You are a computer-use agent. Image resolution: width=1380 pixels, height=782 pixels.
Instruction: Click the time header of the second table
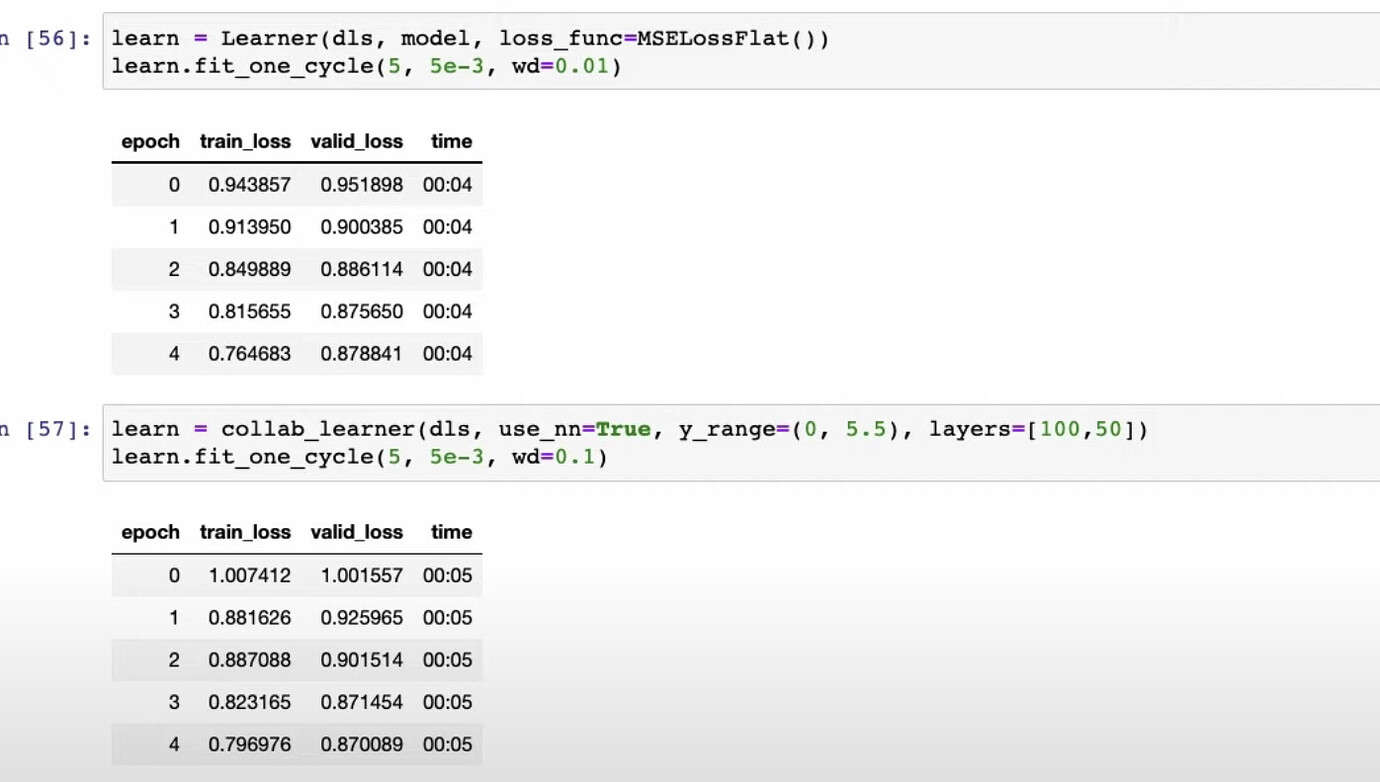click(451, 532)
